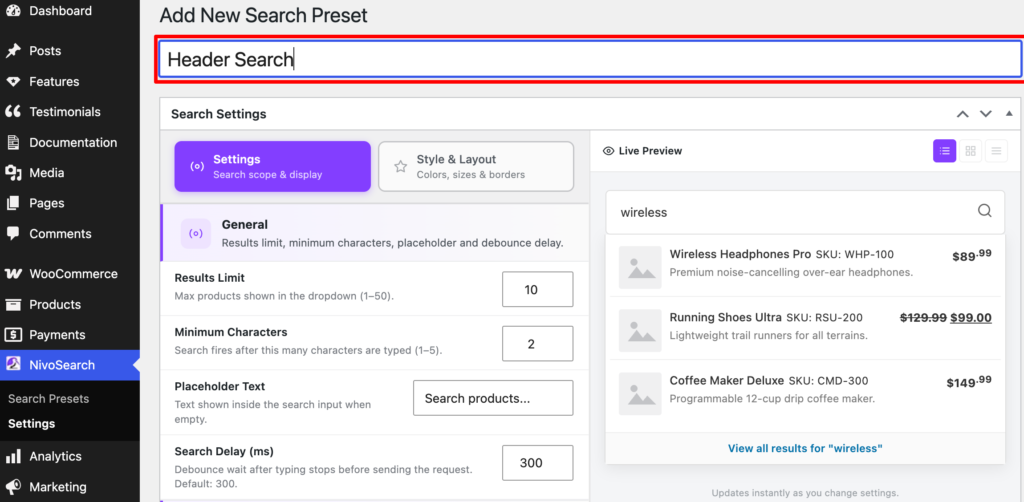Click the Placeholder Text input field
The image size is (1024, 502).
493,398
